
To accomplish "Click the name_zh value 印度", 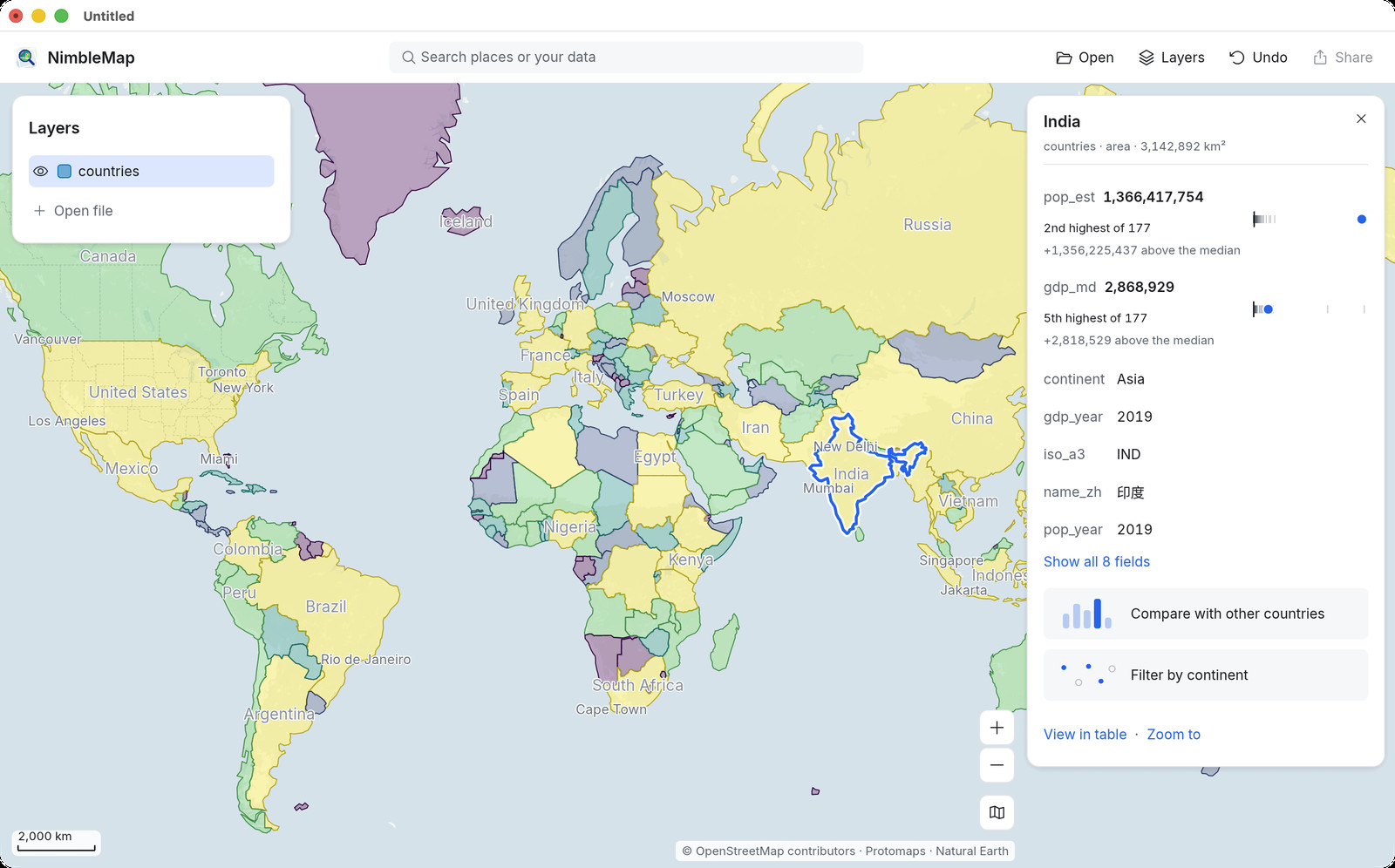I will tap(1131, 492).
